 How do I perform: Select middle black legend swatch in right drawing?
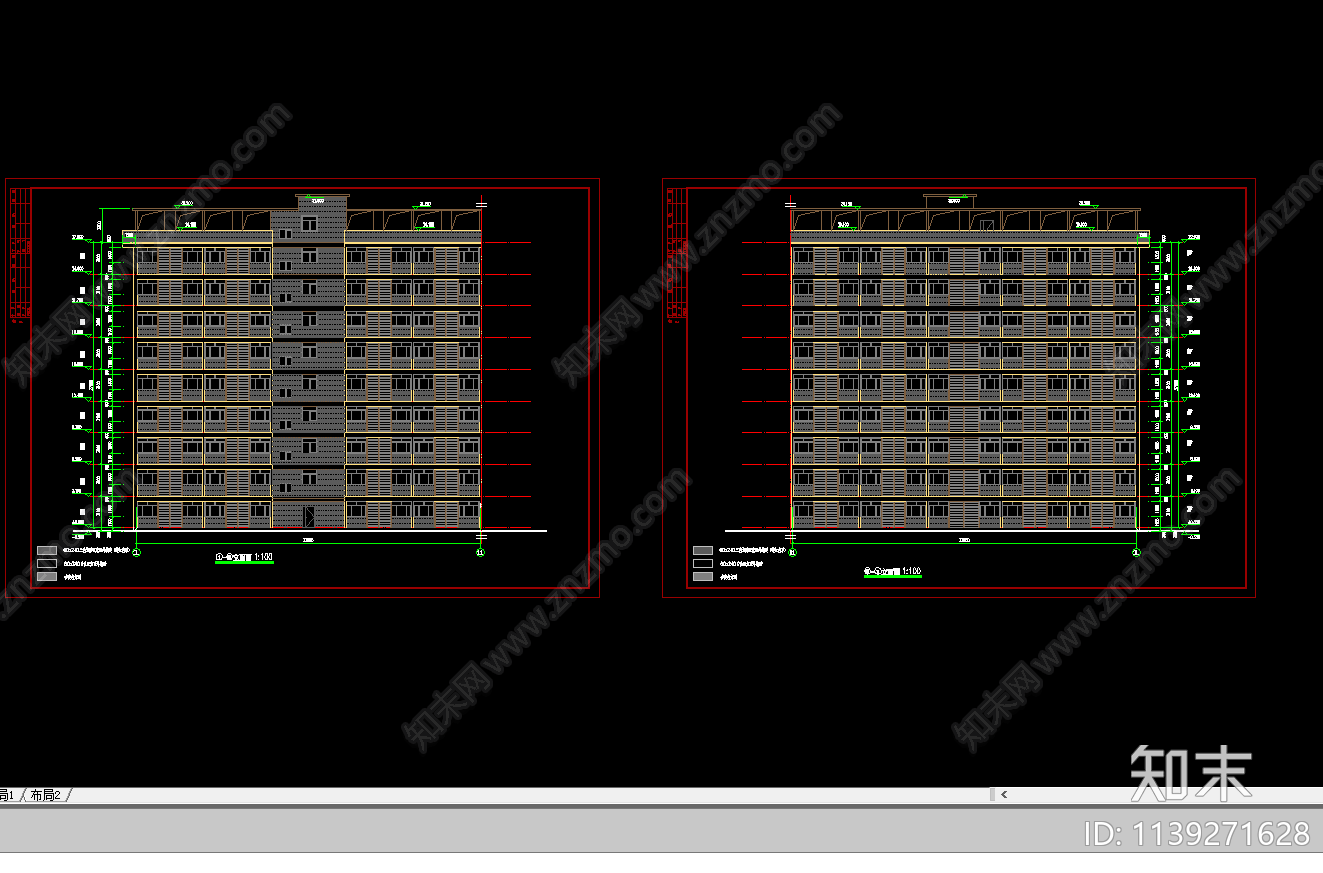pyautogui.click(x=703, y=563)
